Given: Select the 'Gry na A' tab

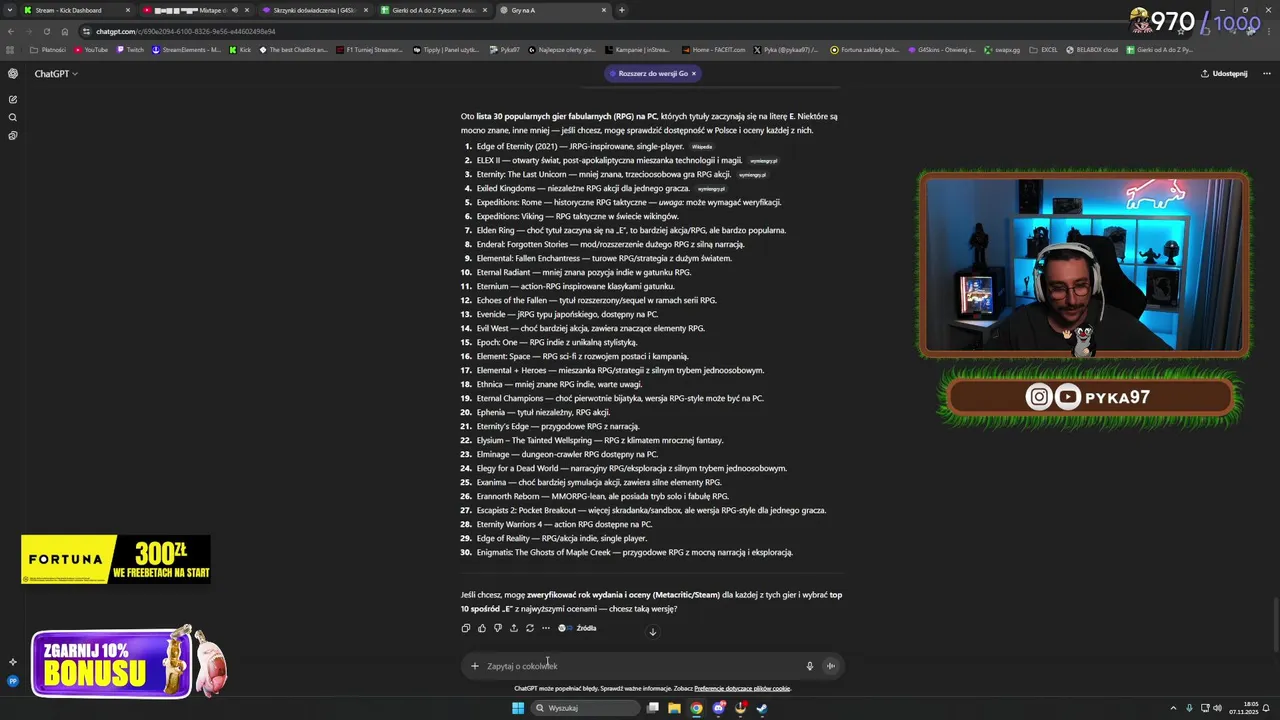Looking at the screenshot, I should 552,10.
